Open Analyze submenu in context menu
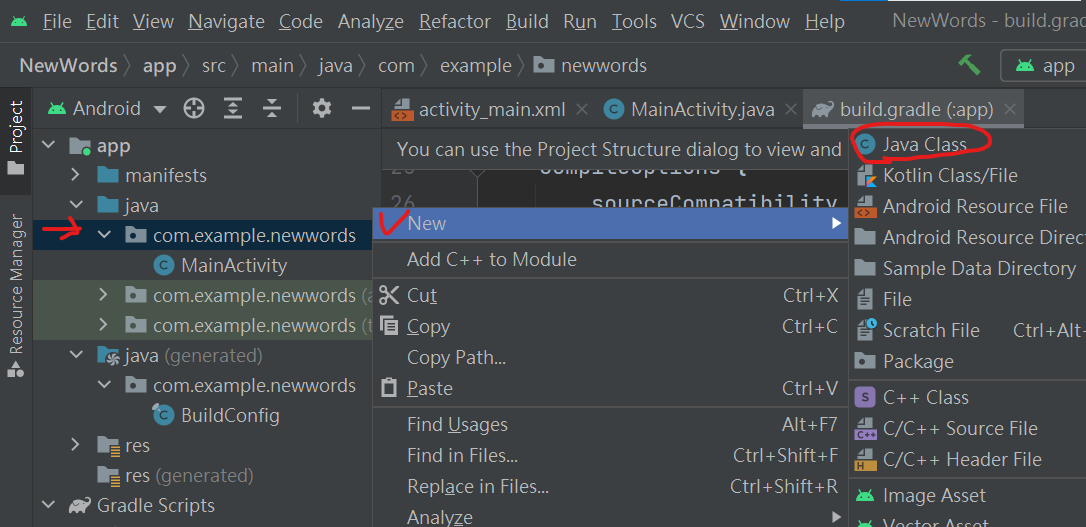The image size is (1086, 527). coord(611,517)
